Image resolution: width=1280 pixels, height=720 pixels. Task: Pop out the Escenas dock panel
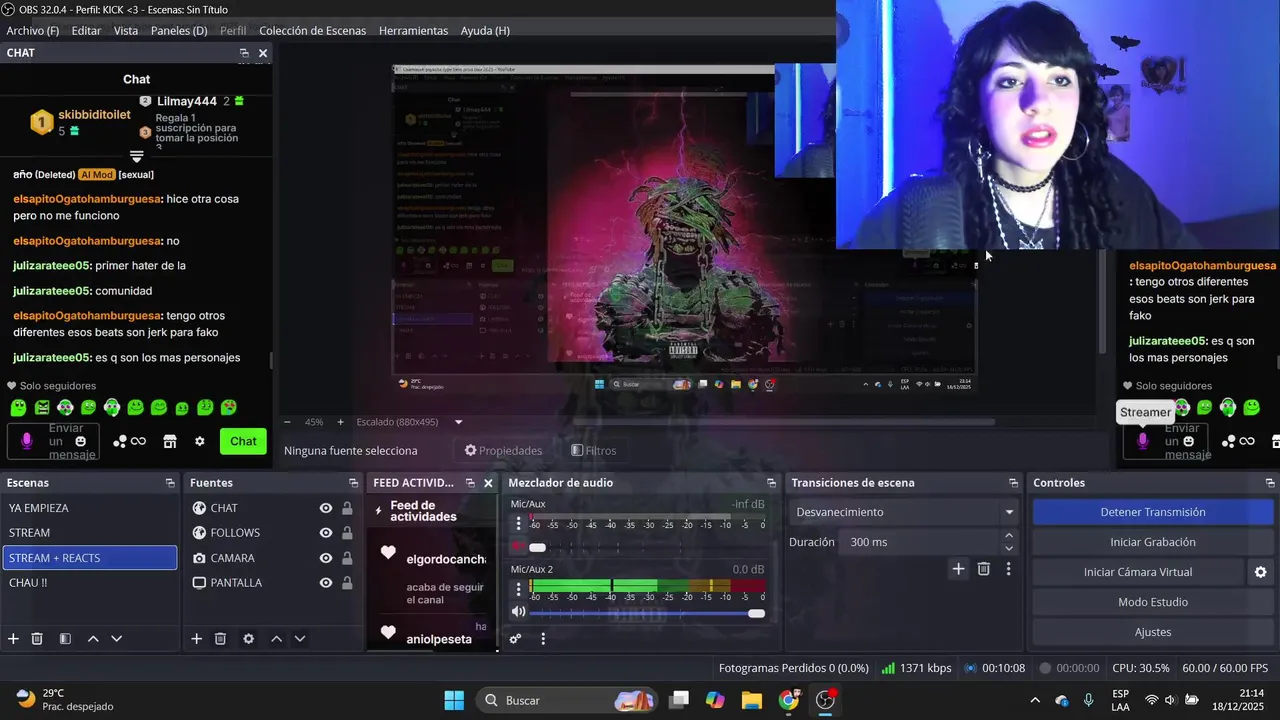(170, 483)
